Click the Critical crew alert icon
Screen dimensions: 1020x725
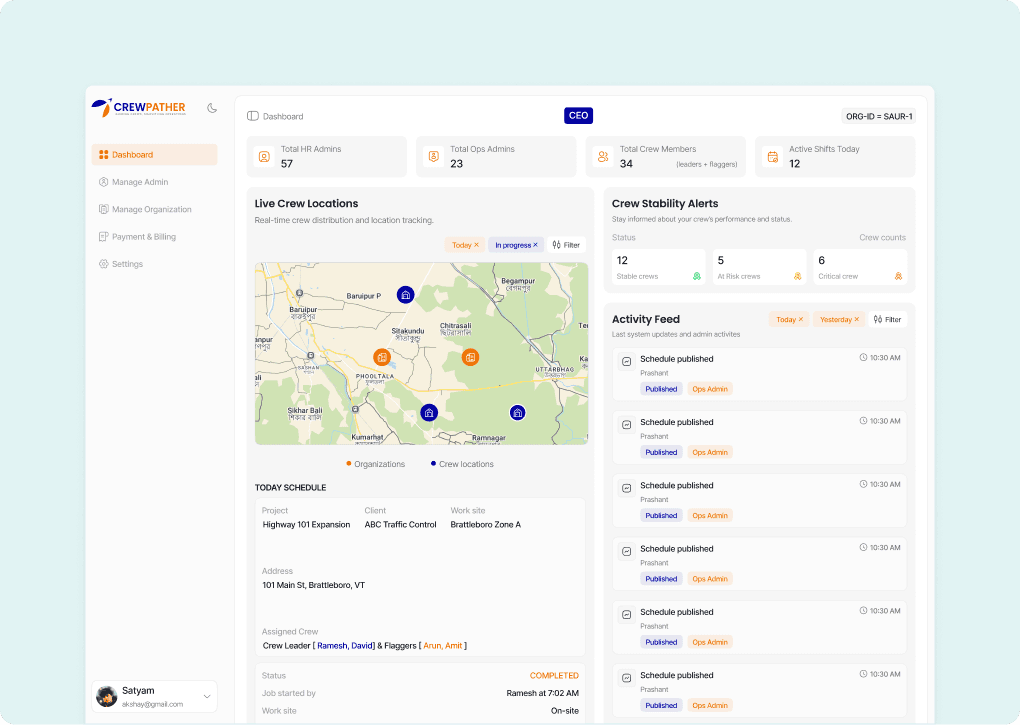[x=898, y=276]
